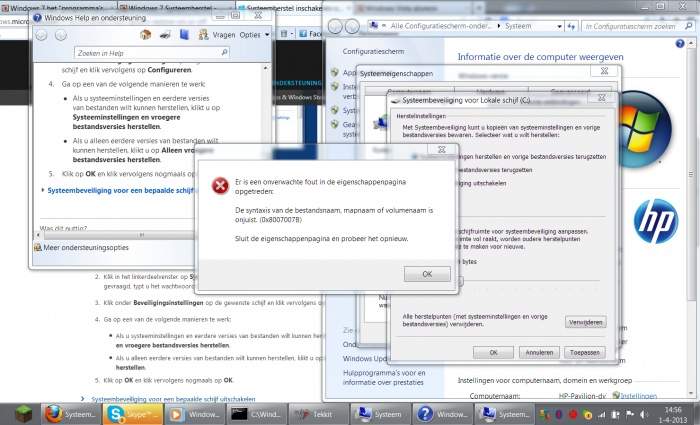
Task: Click the Facebook icon in browser toolbar
Action: (x=304, y=33)
